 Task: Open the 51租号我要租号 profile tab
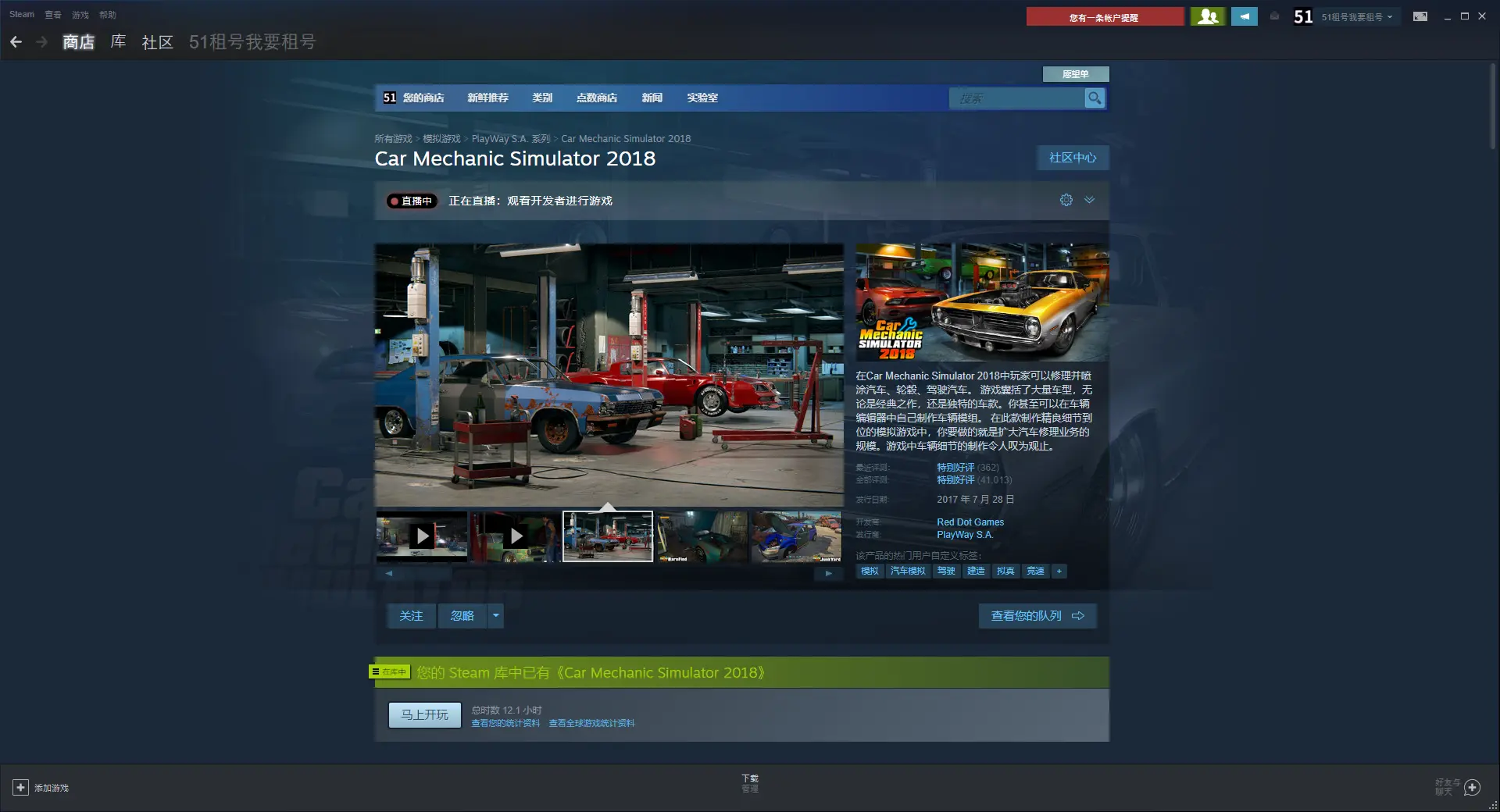(252, 42)
